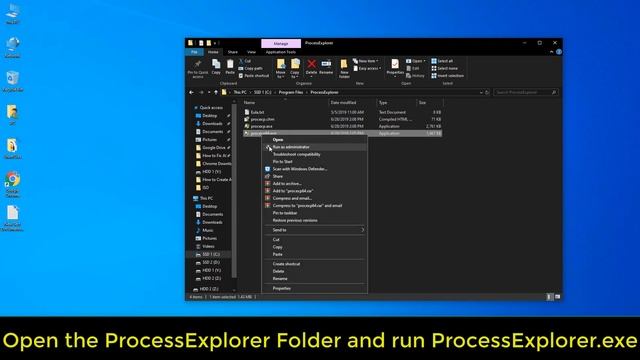
Task: Click History in the ribbon Open group
Action: point(415,76)
